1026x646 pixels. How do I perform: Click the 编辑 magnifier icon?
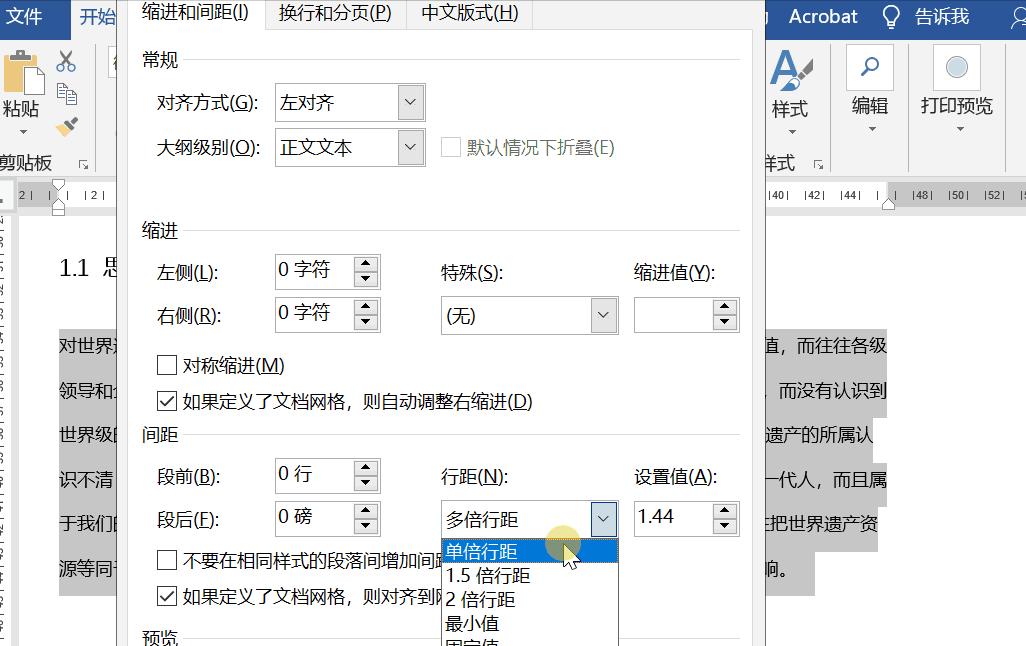(x=869, y=67)
